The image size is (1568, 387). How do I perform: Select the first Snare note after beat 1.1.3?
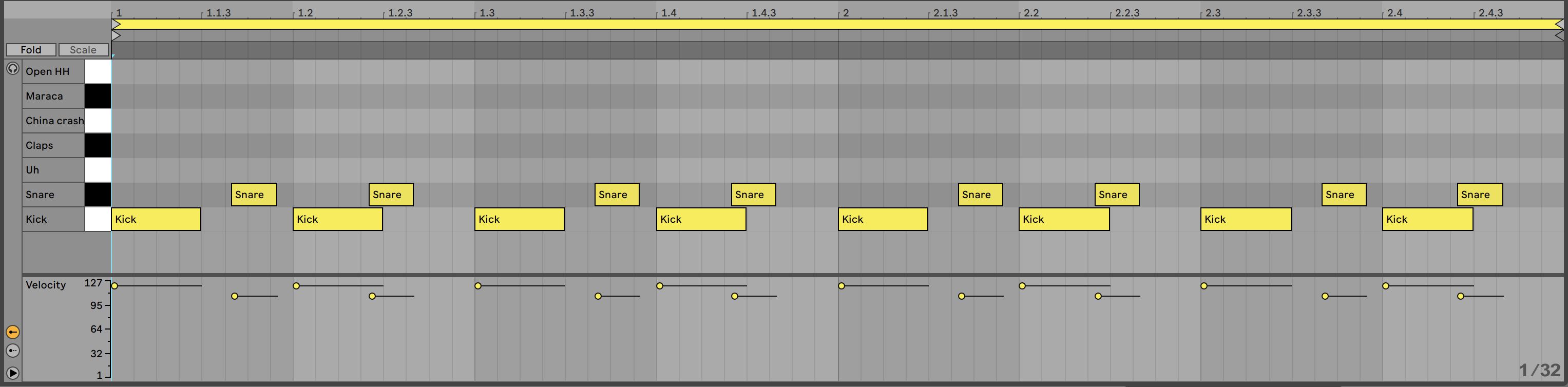click(x=254, y=195)
